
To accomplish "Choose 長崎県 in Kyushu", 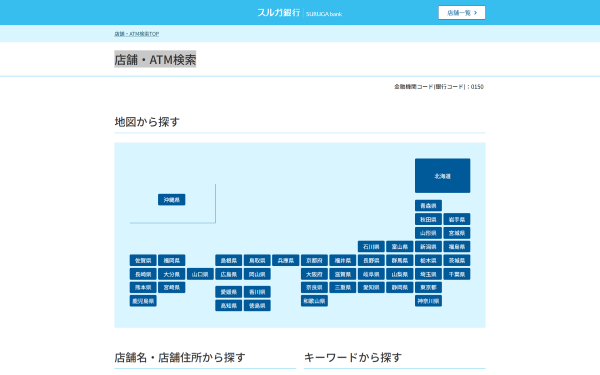I will pos(143,274).
